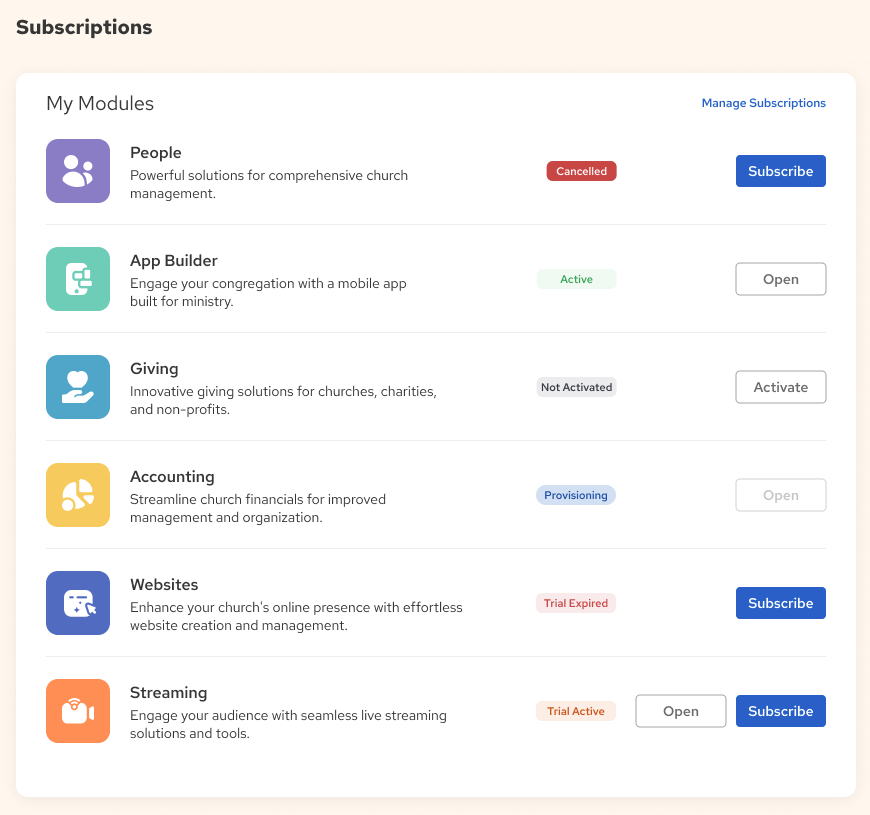Screen dimensions: 870x815
Task: Open the Manage Subscriptions link
Action: (x=763, y=102)
